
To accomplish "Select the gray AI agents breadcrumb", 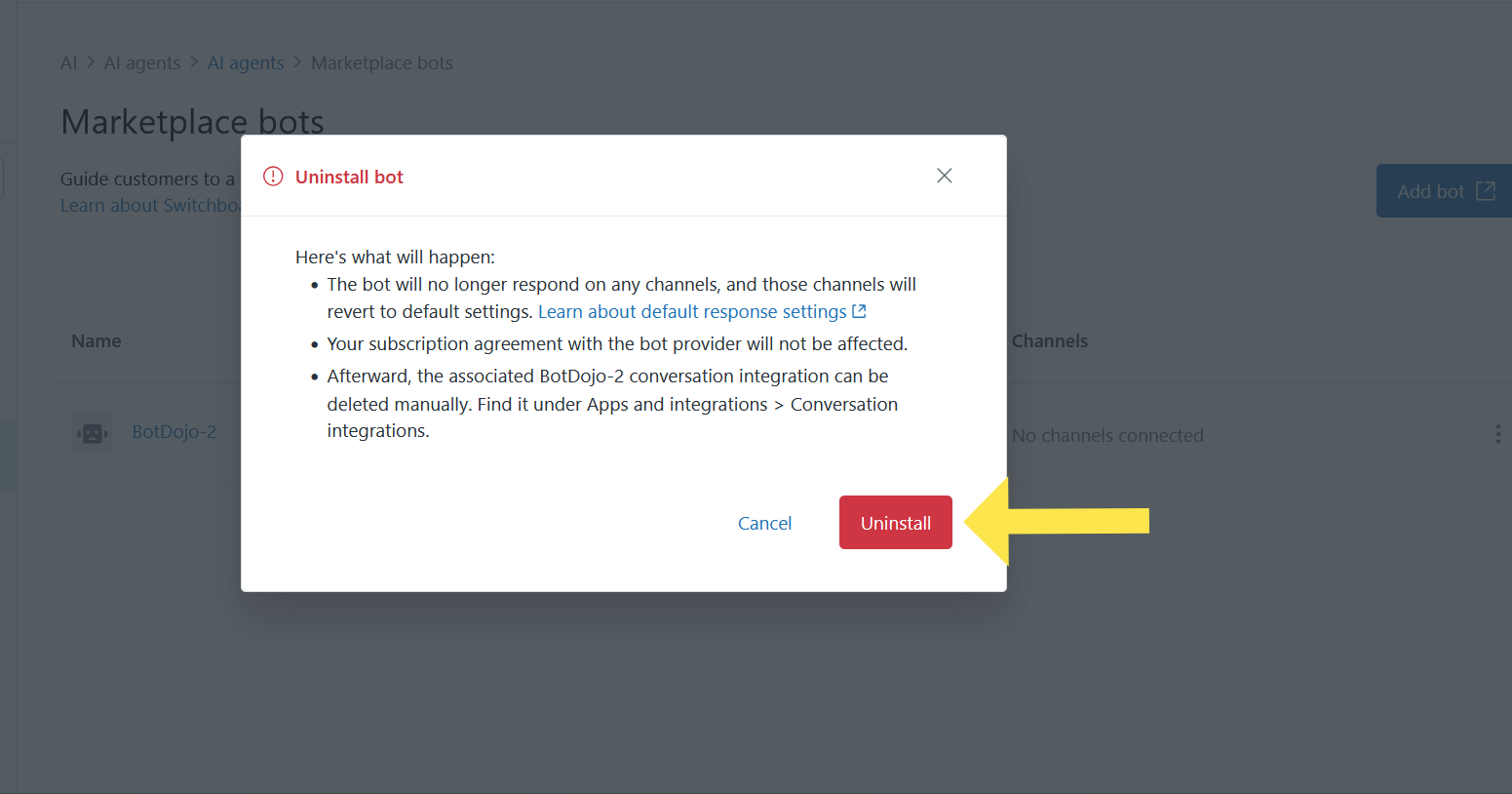I will (x=142, y=63).
